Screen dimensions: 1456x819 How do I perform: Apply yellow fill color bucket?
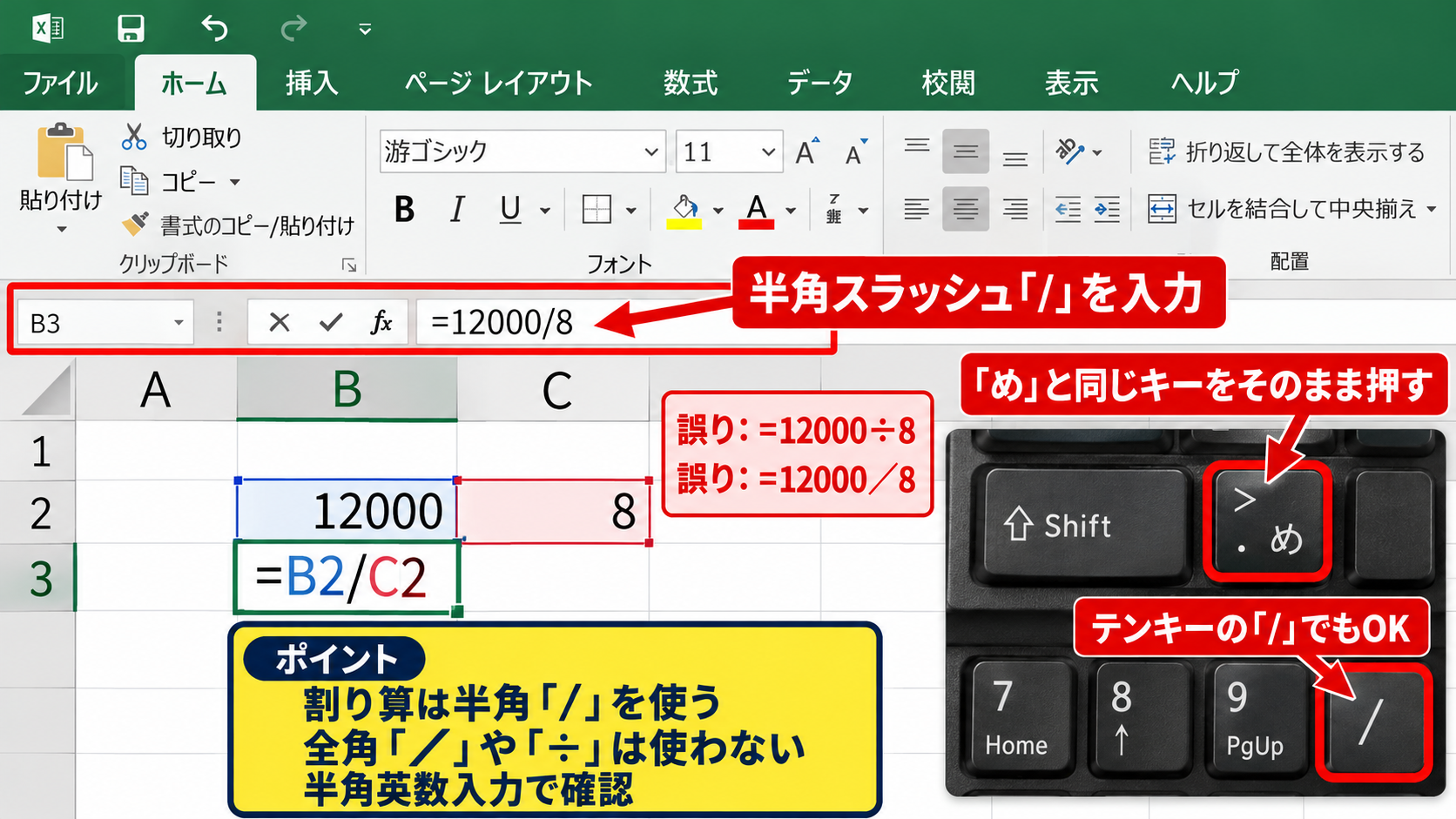tap(684, 210)
